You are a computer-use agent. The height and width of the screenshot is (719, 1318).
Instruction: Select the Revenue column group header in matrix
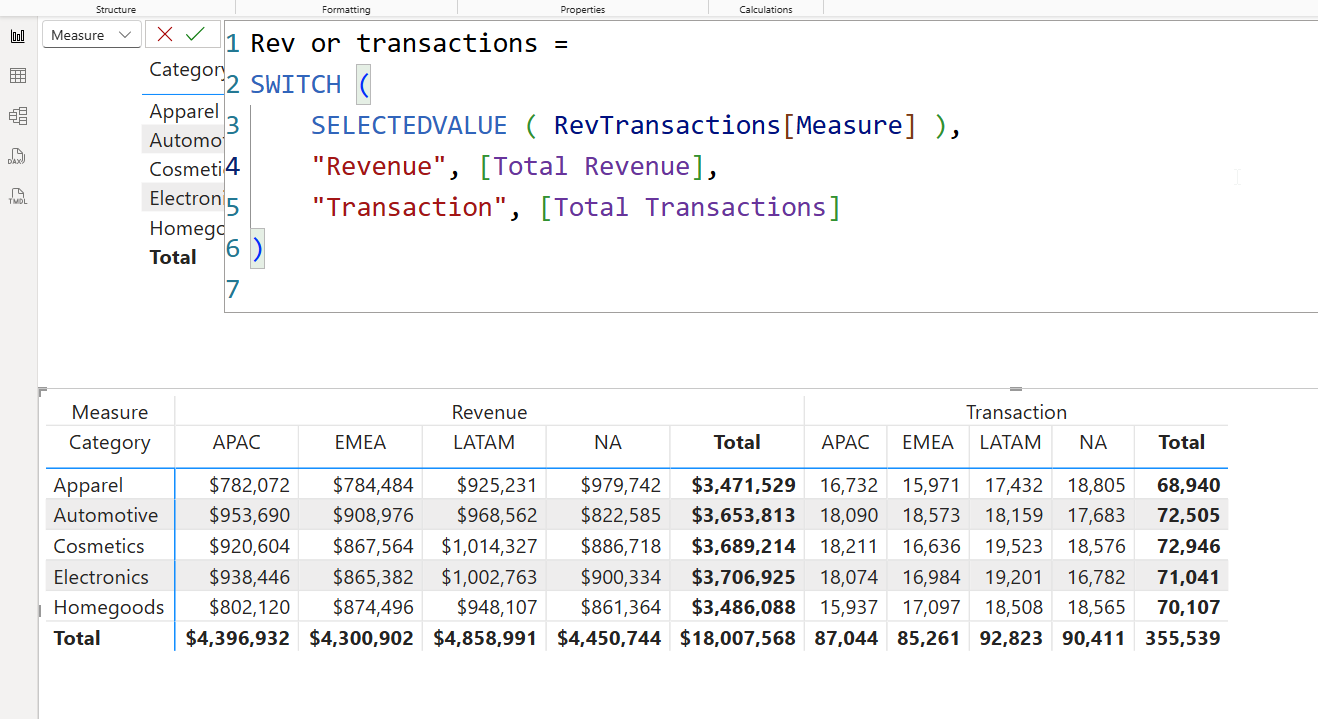489,412
